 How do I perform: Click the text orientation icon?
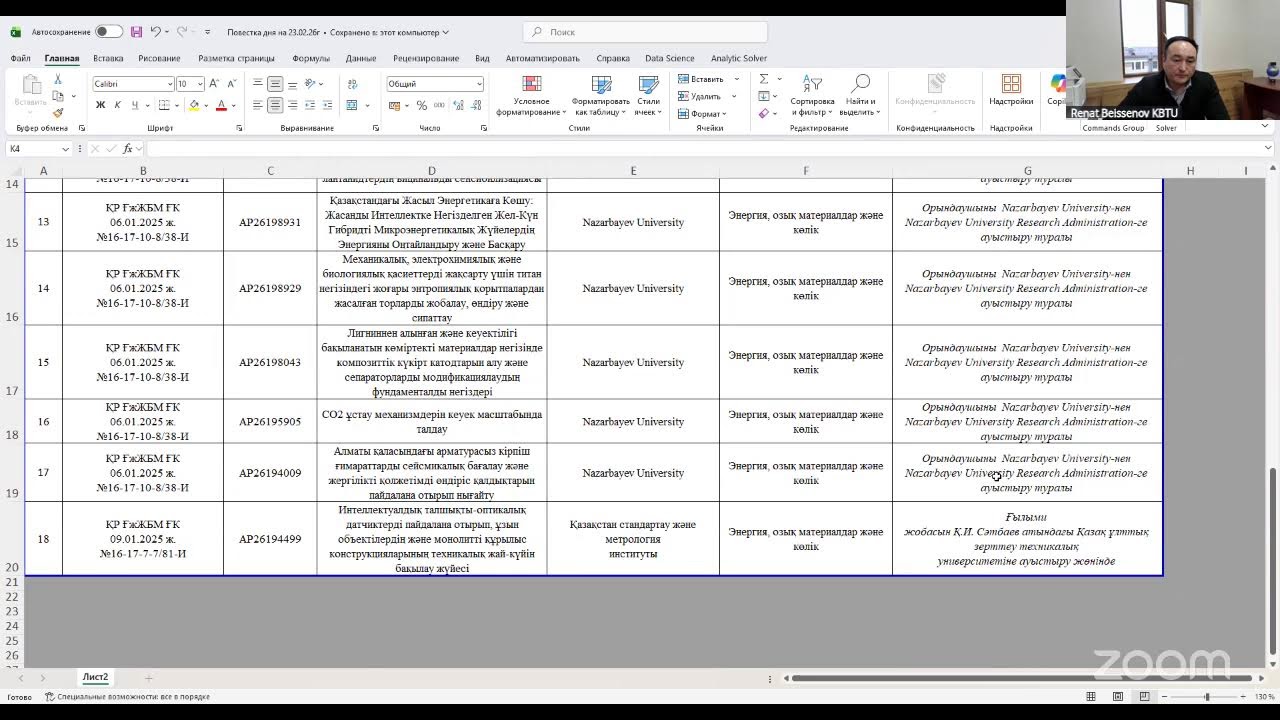tap(311, 84)
